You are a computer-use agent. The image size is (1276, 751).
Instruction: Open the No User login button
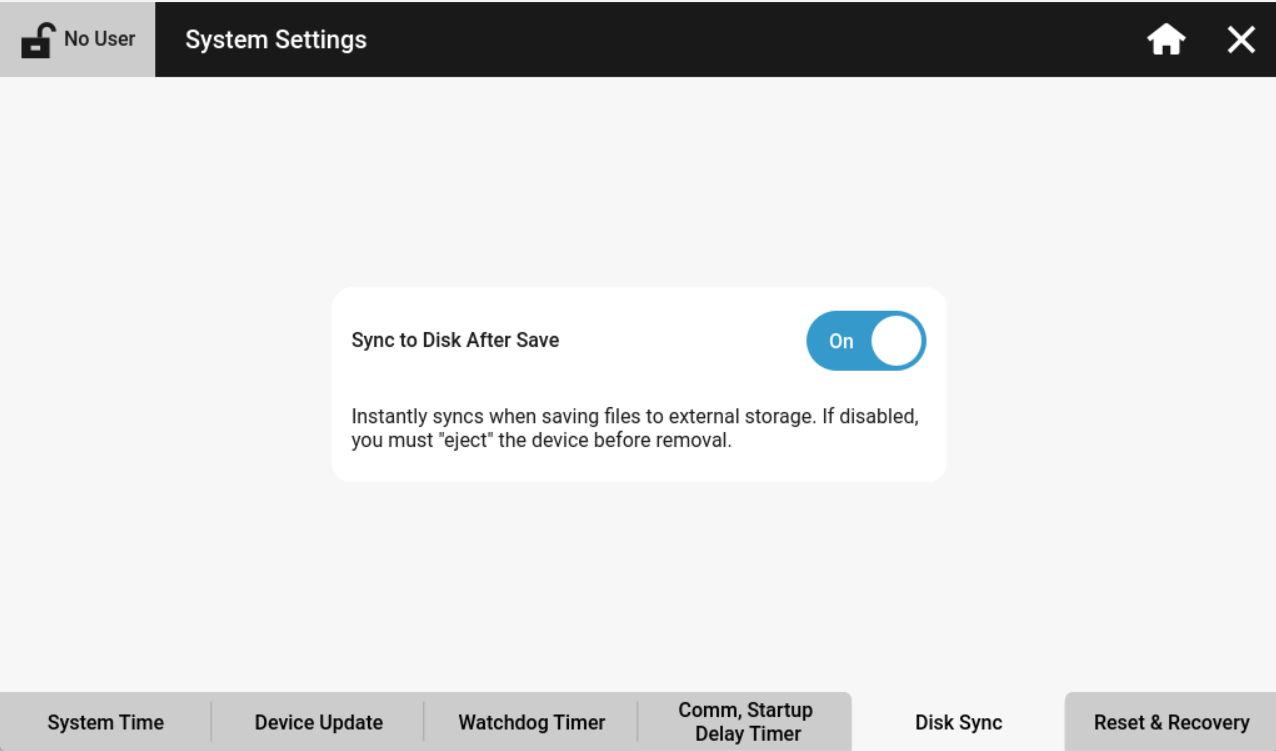click(x=78, y=39)
